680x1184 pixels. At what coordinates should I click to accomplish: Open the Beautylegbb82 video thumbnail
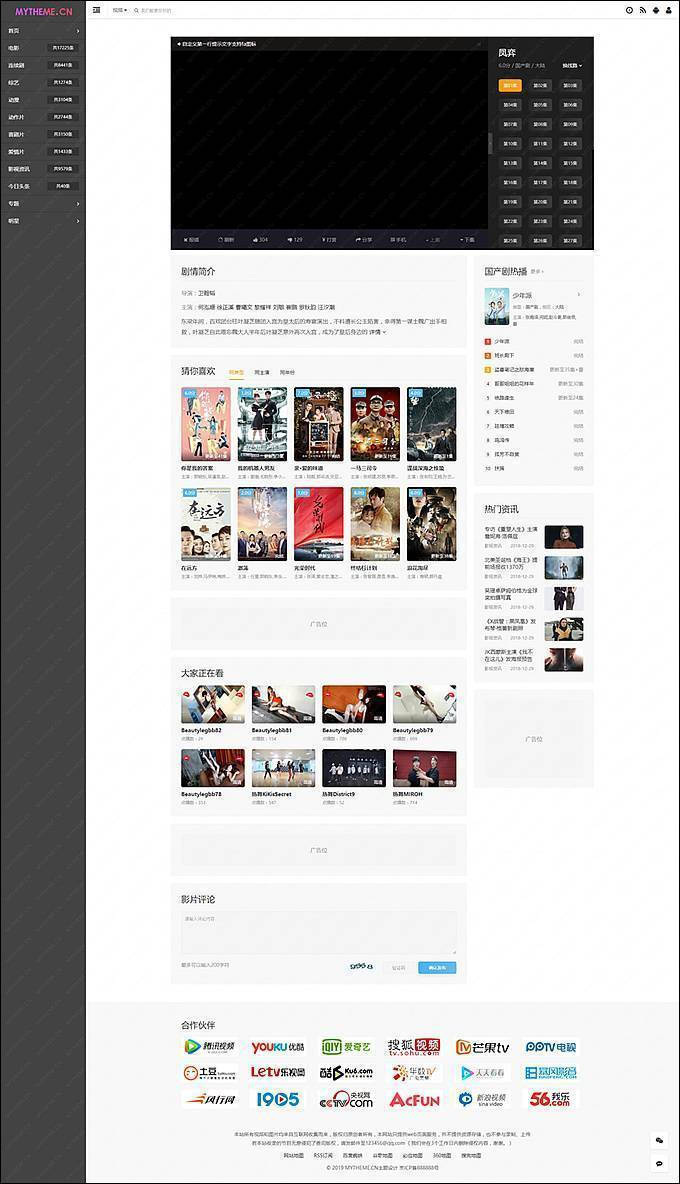coord(213,705)
